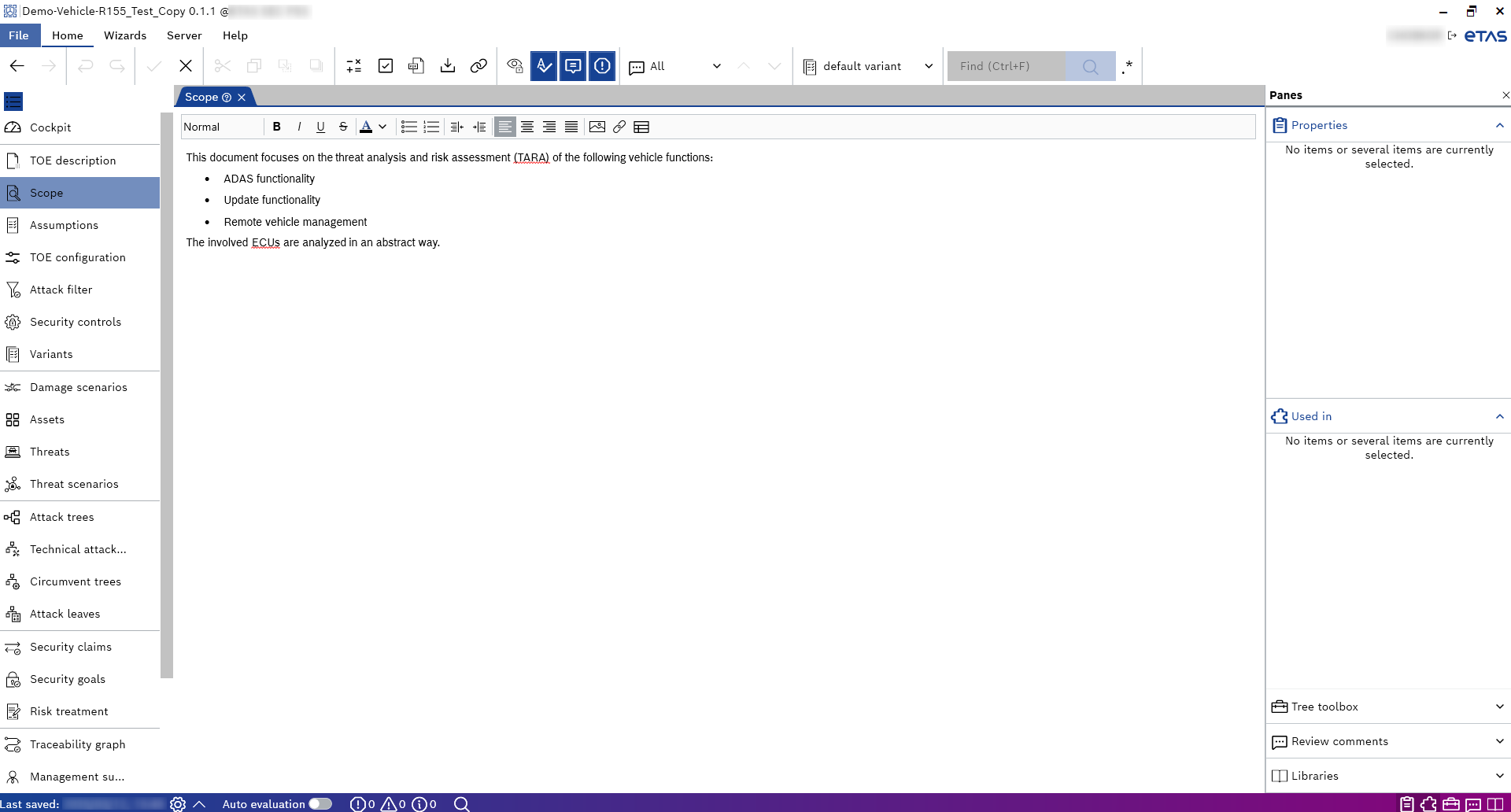Screen dimensions: 1511x812
Task: Open the Normal paragraph style dropdown
Action: 221,127
